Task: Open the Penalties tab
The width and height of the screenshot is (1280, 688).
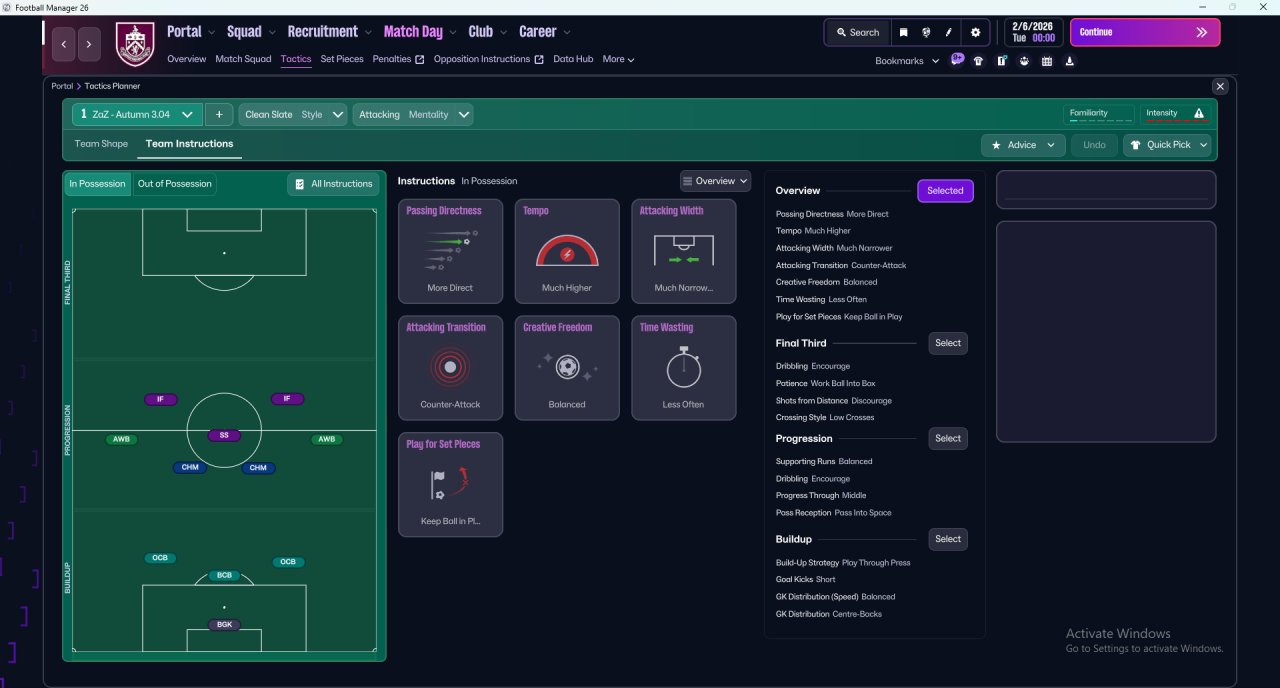Action: tap(398, 59)
